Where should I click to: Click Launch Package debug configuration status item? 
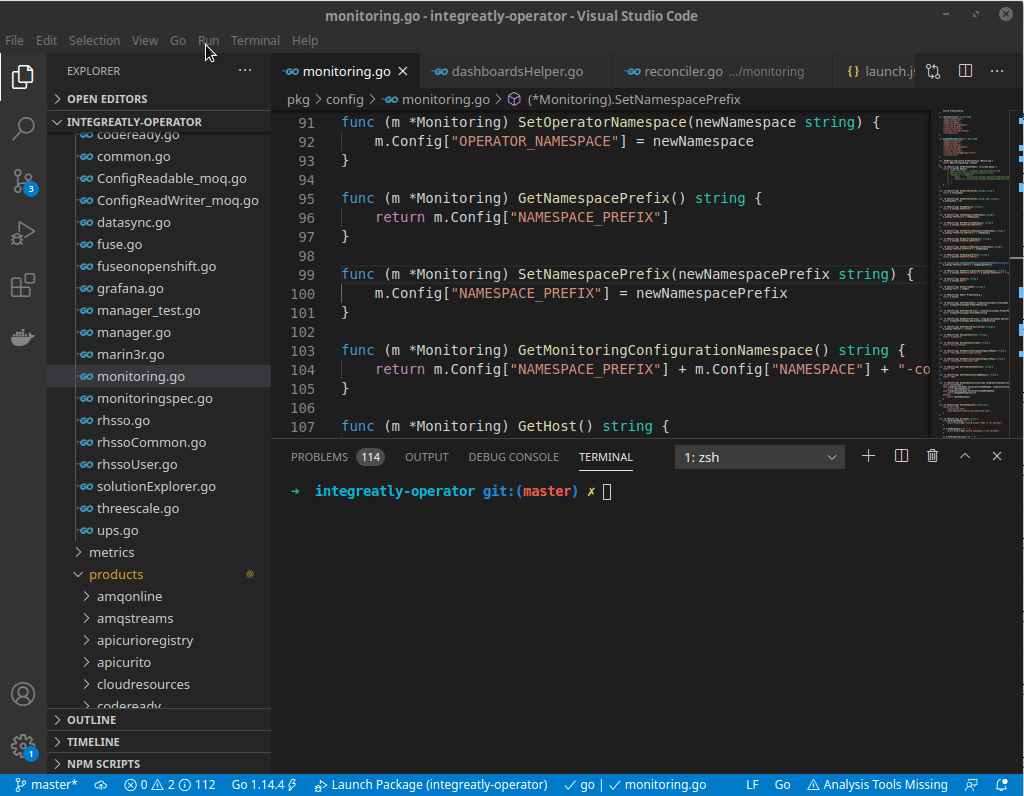[431, 785]
